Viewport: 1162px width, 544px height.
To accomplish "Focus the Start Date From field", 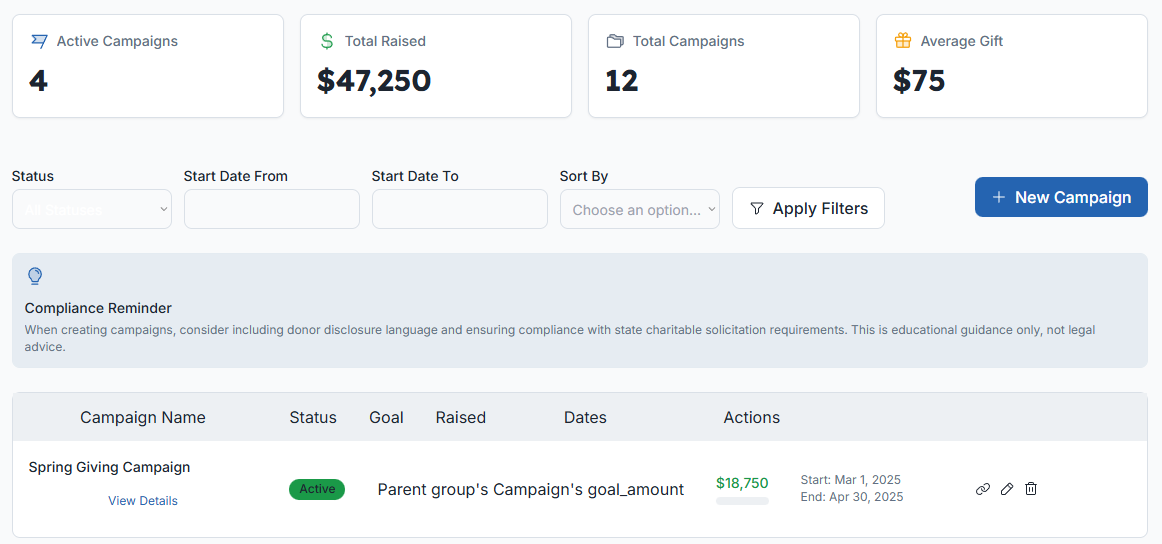I will 272,209.
